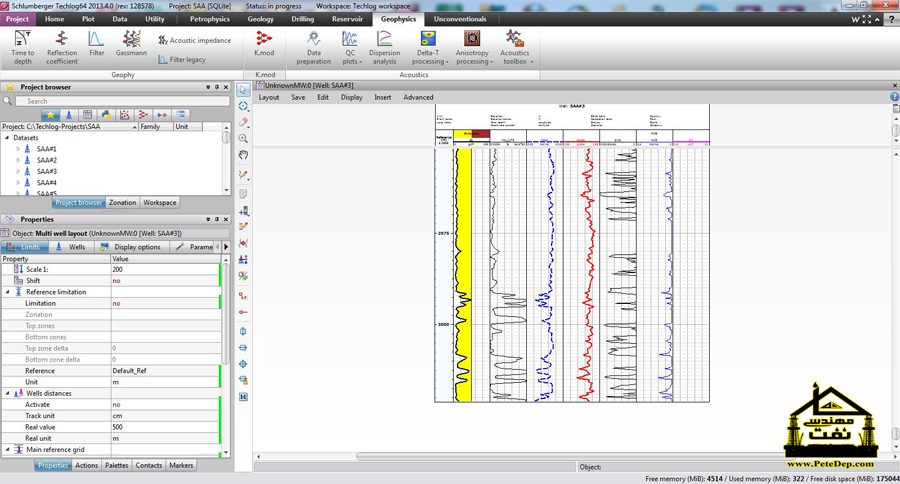Open the Markers bottom tab
The image size is (900, 484).
tap(181, 466)
